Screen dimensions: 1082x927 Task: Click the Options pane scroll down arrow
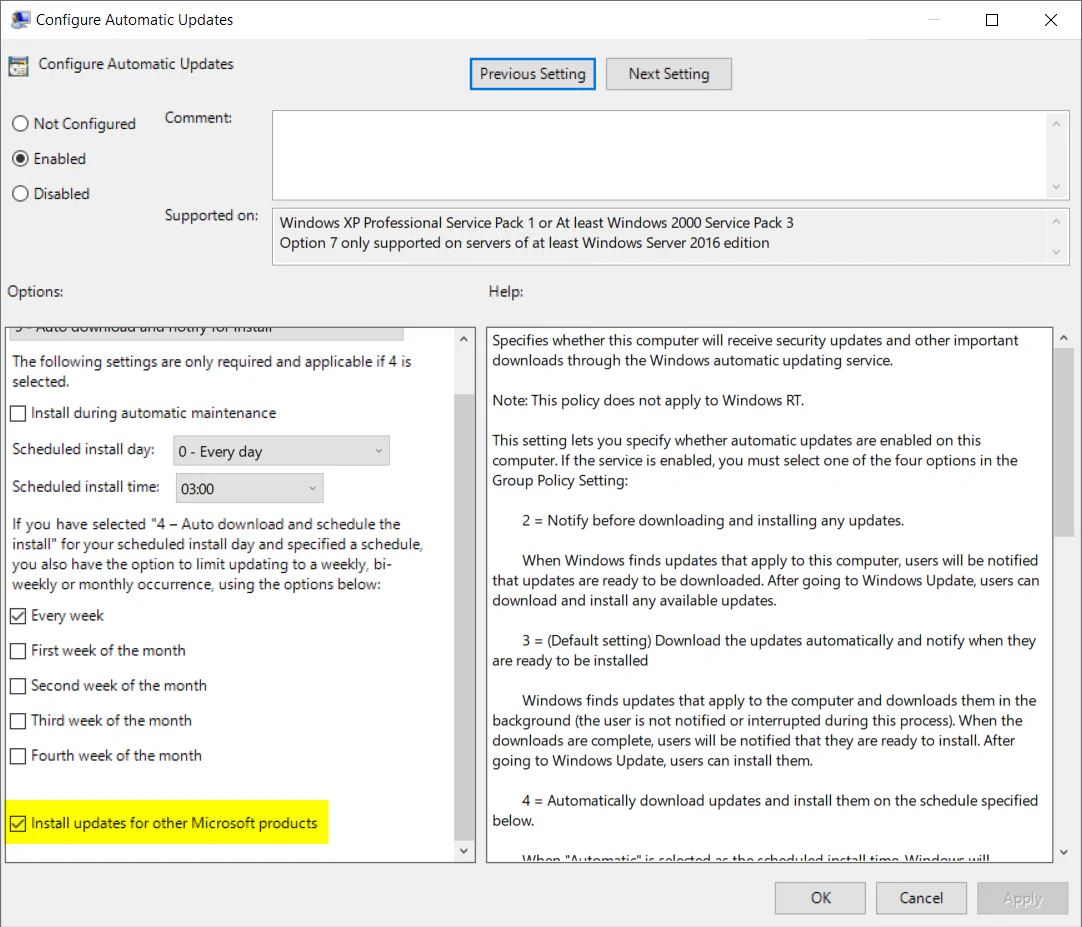[464, 851]
